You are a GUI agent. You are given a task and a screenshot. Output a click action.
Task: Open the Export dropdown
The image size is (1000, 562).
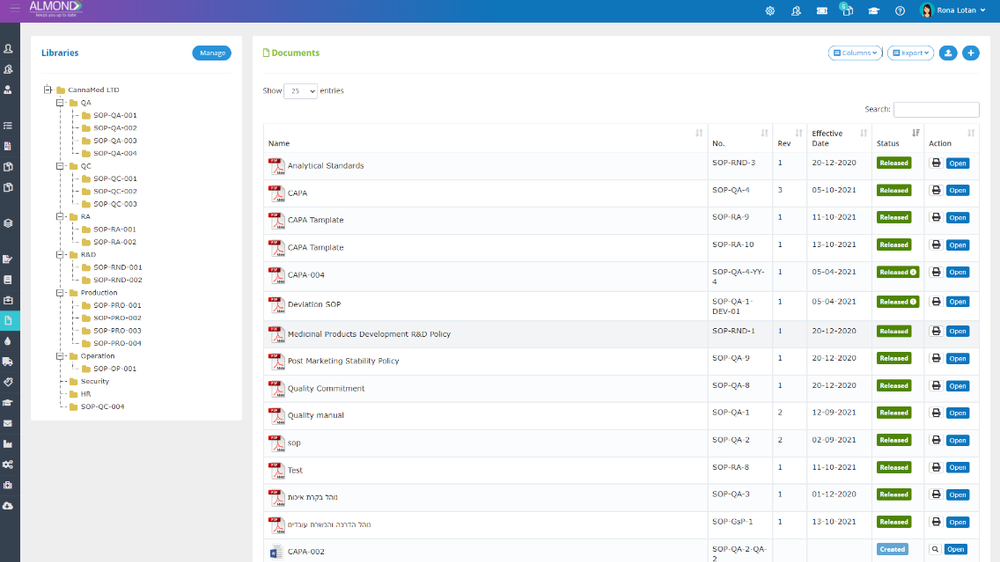coord(910,53)
